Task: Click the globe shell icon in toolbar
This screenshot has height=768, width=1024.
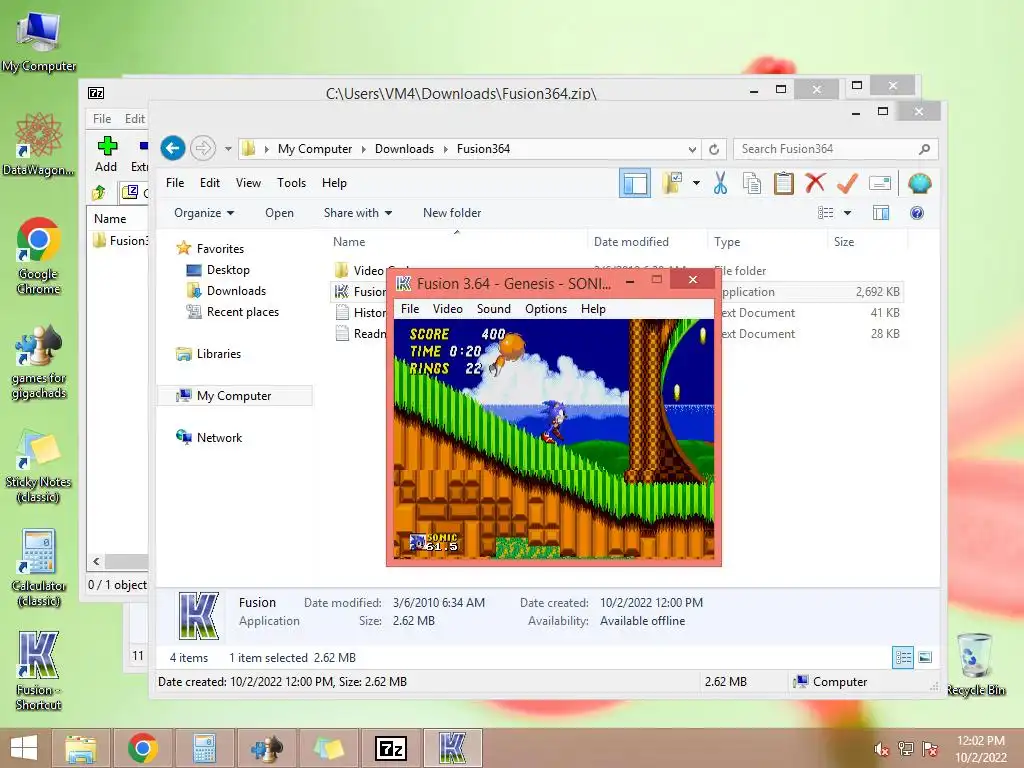Action: (919, 184)
